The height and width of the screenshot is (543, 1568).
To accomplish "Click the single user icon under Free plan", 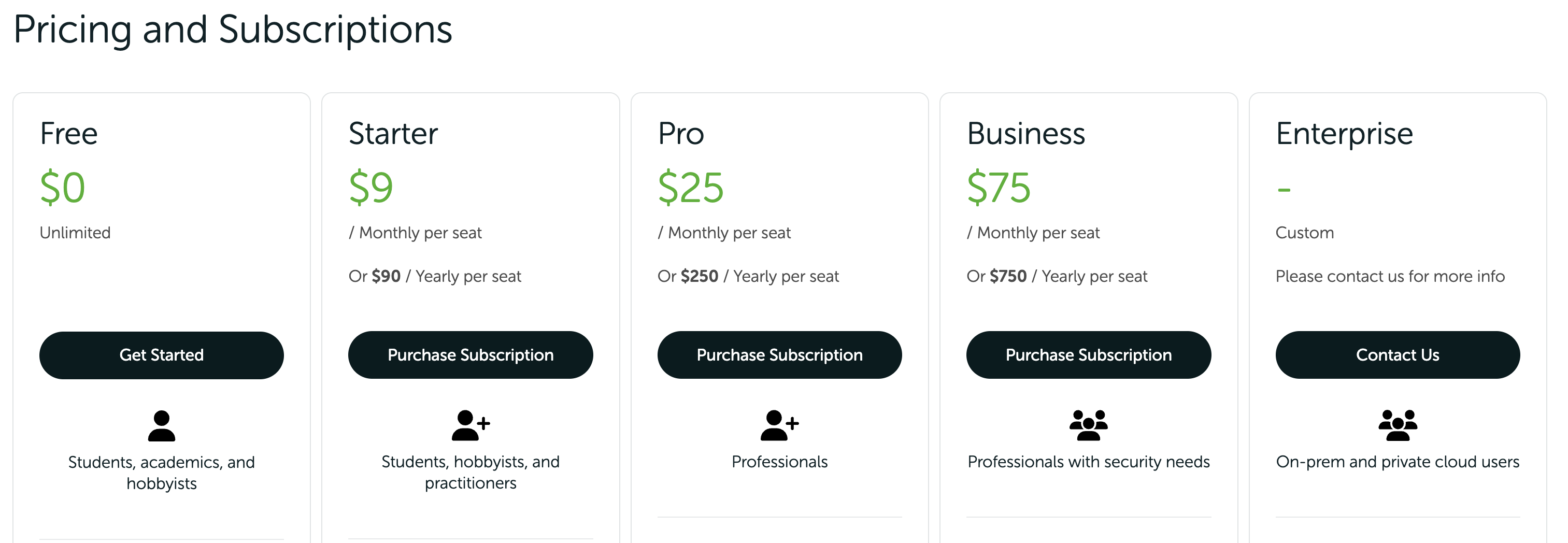I will click(161, 425).
